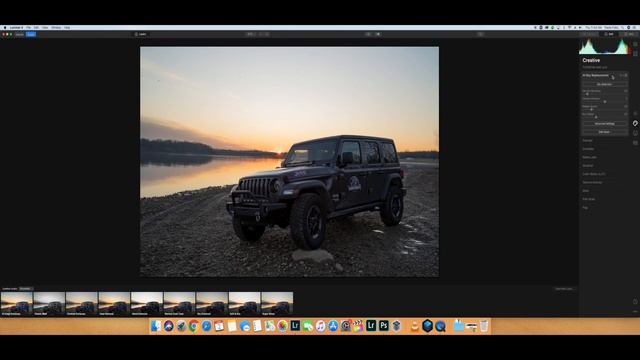Open the Layers panel icon beside the histogram

coord(635,44)
